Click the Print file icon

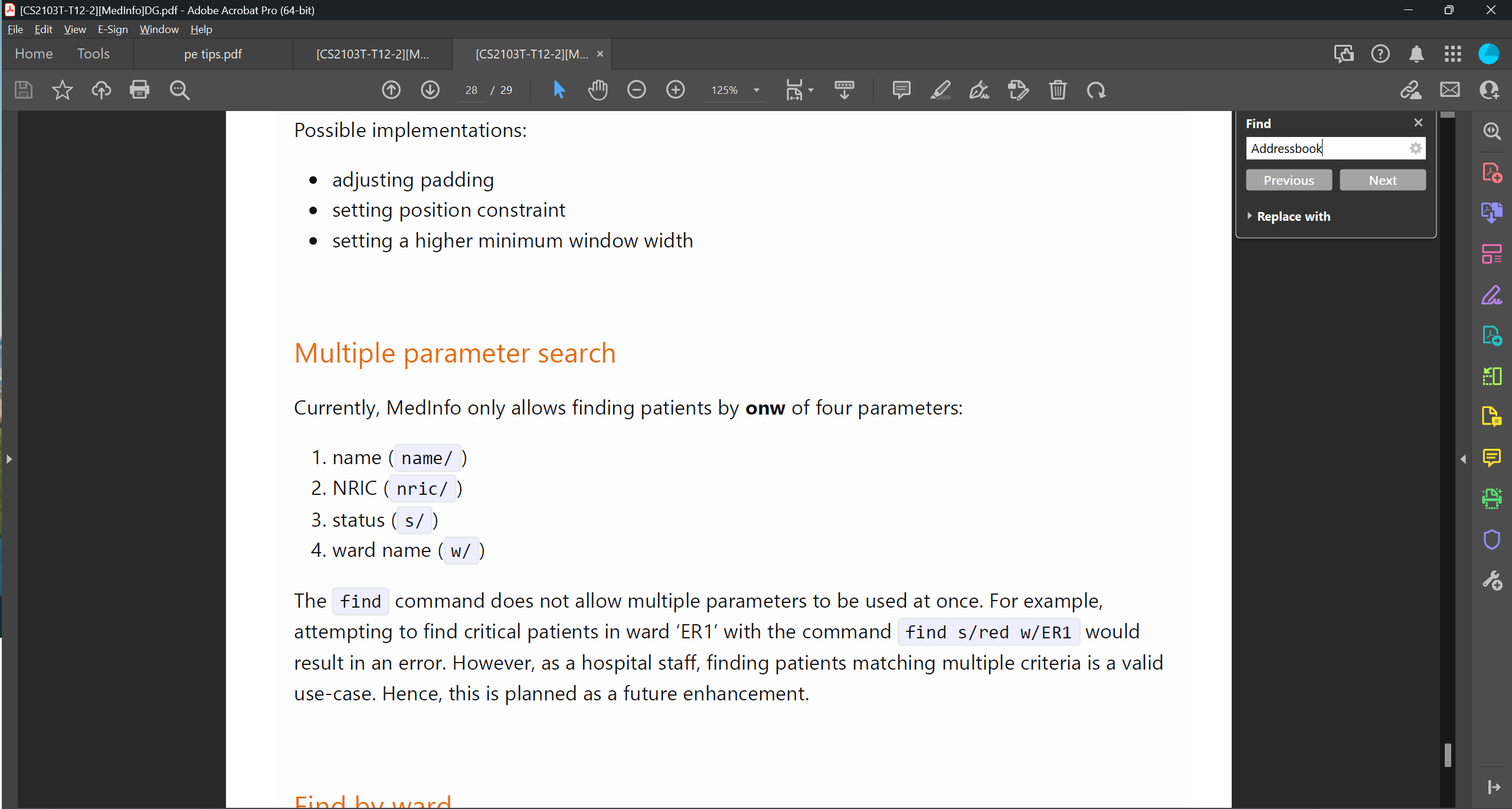(140, 90)
